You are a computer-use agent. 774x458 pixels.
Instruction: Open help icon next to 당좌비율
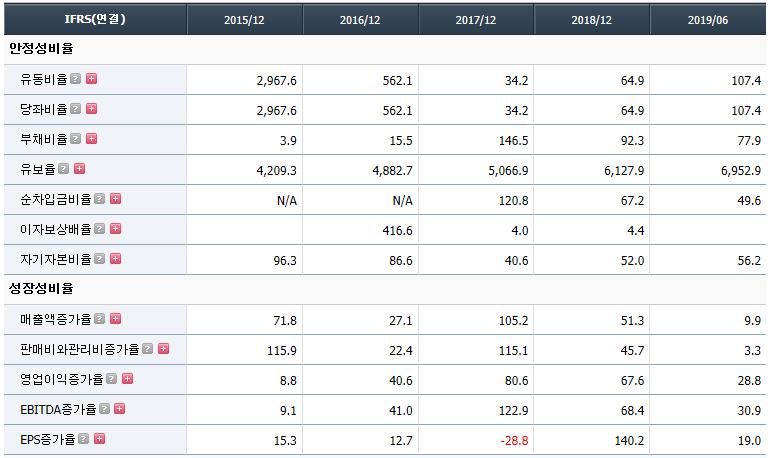coord(76,109)
